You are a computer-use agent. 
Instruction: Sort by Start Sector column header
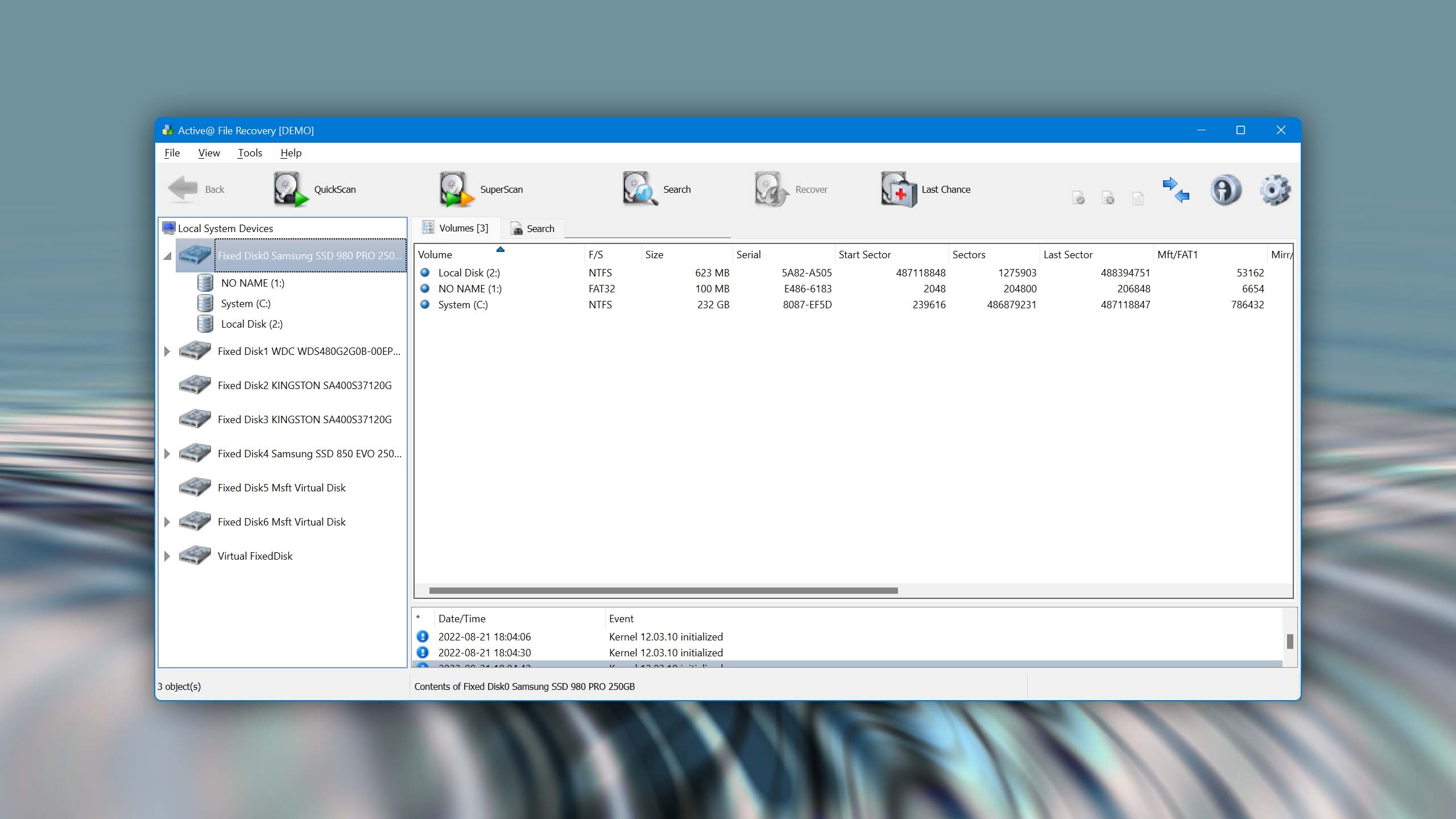pos(891,255)
